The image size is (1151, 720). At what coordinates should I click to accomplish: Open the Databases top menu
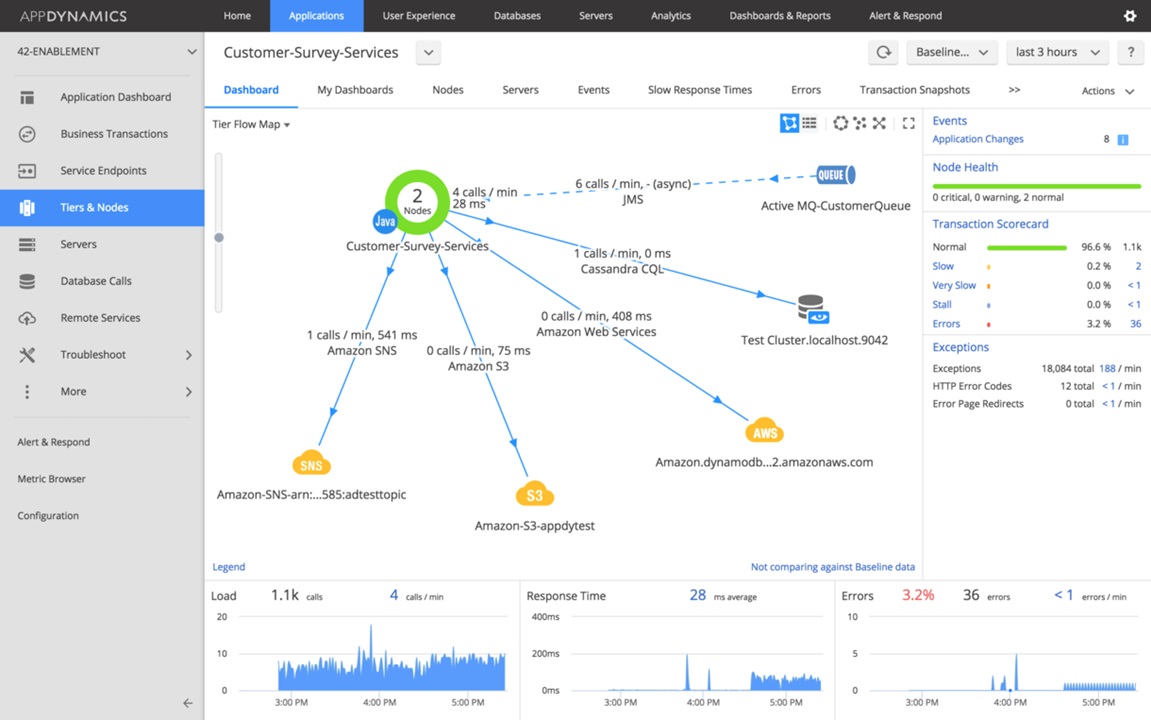[x=517, y=15]
